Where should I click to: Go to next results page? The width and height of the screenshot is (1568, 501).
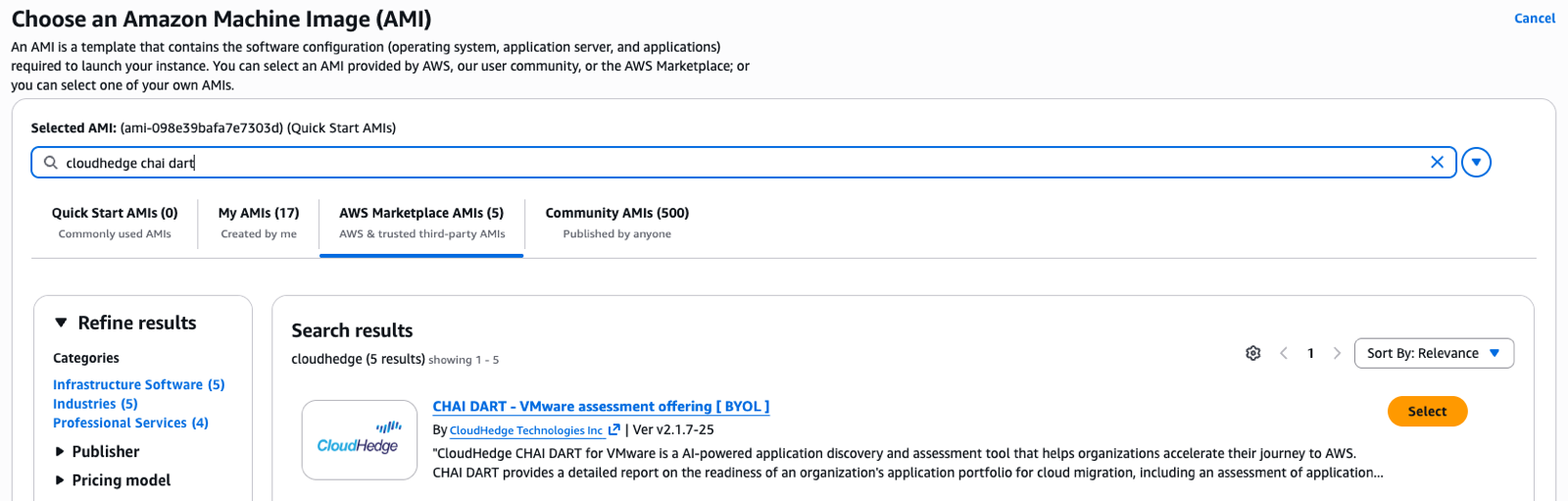pyautogui.click(x=1337, y=353)
